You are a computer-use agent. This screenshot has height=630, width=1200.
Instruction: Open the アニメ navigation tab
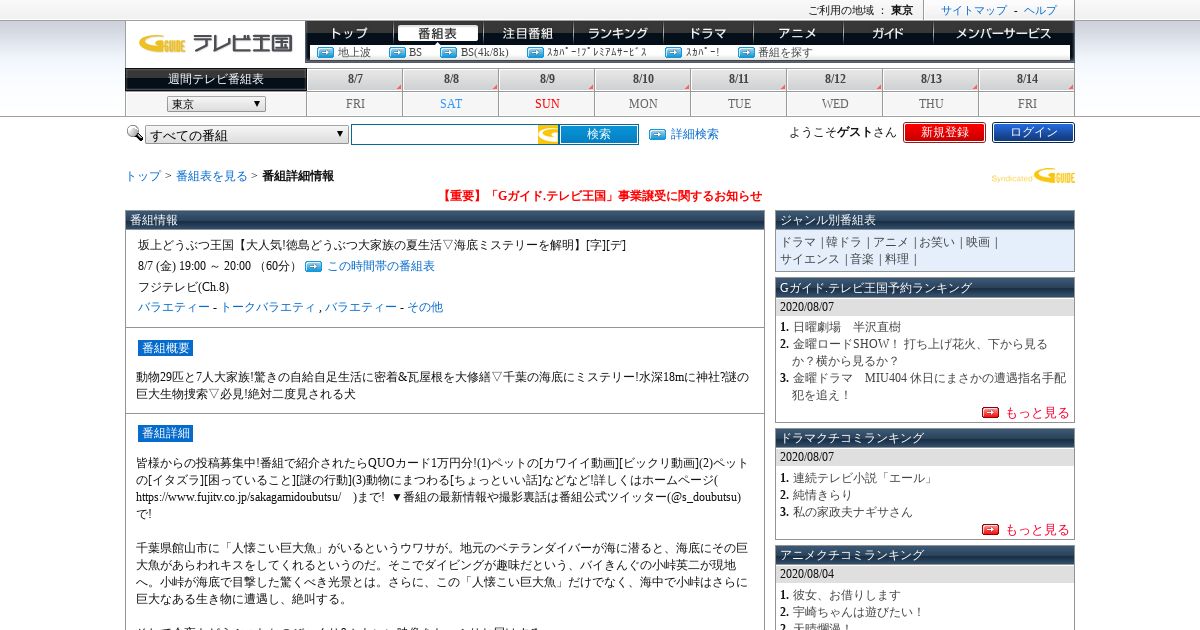(x=798, y=33)
